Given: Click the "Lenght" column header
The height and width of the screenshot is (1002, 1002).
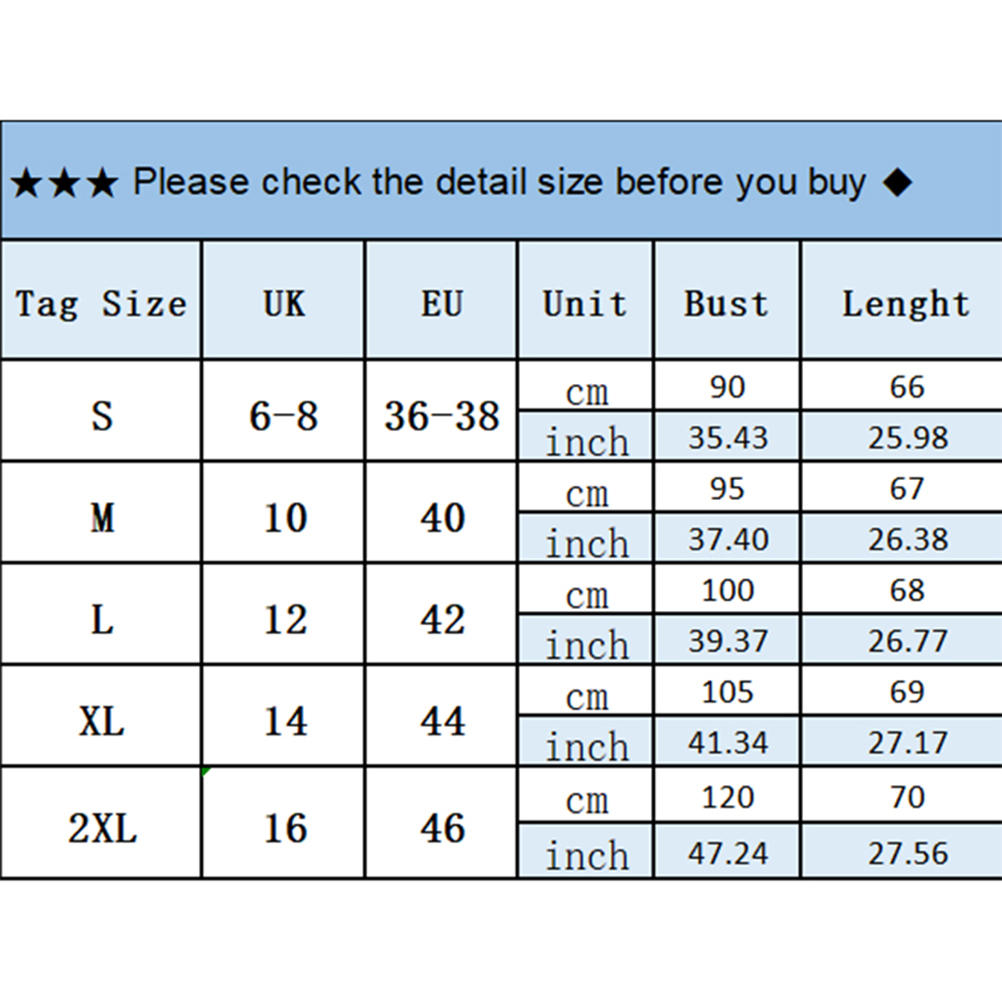Looking at the screenshot, I should (x=906, y=303).
